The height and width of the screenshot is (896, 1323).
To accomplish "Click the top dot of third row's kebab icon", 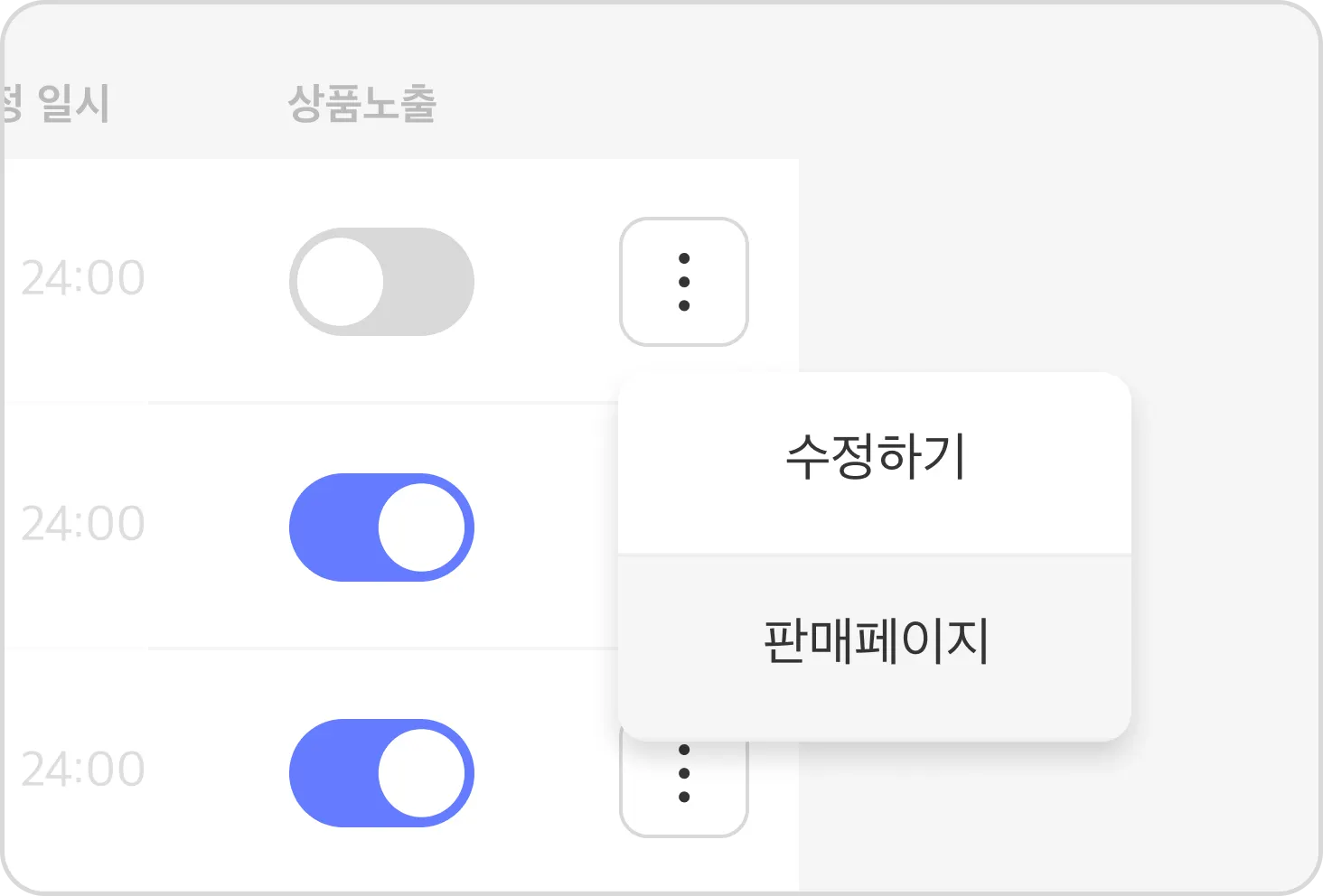I will [x=684, y=751].
